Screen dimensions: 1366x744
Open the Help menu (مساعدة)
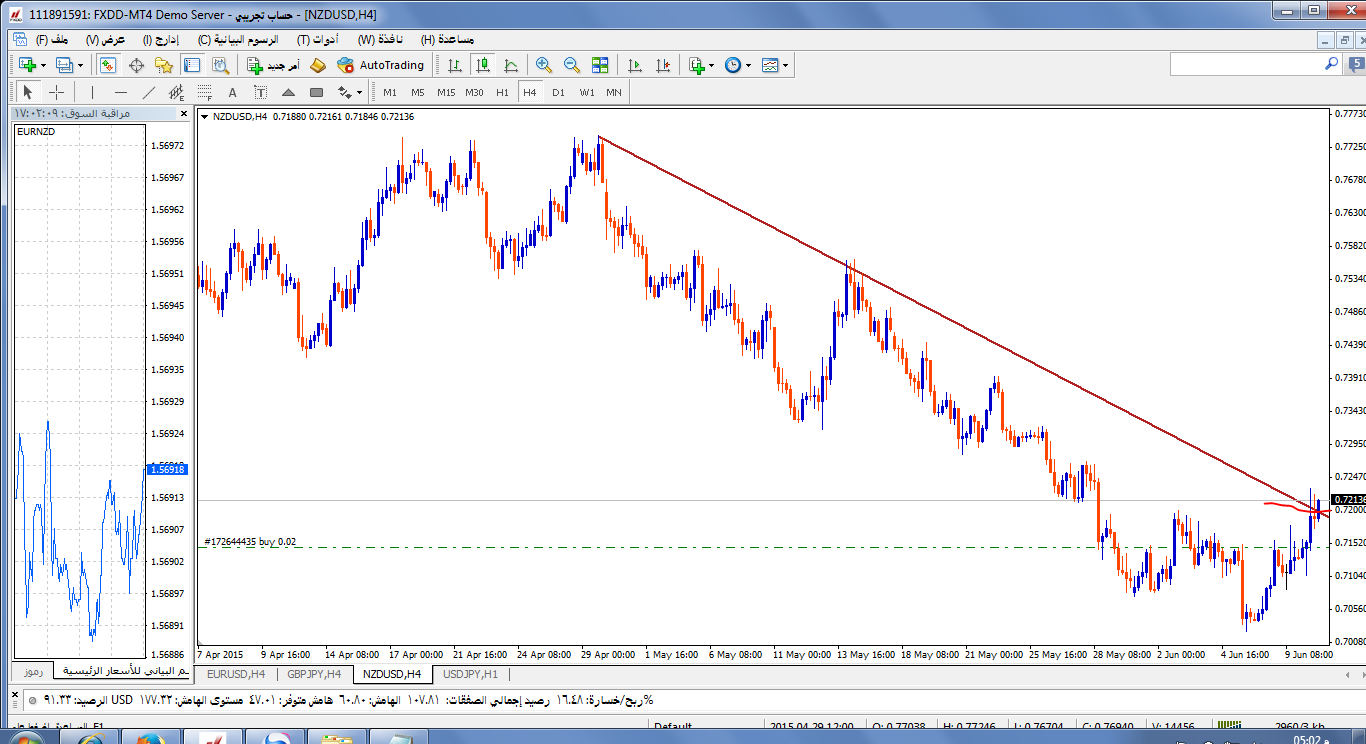pos(448,40)
